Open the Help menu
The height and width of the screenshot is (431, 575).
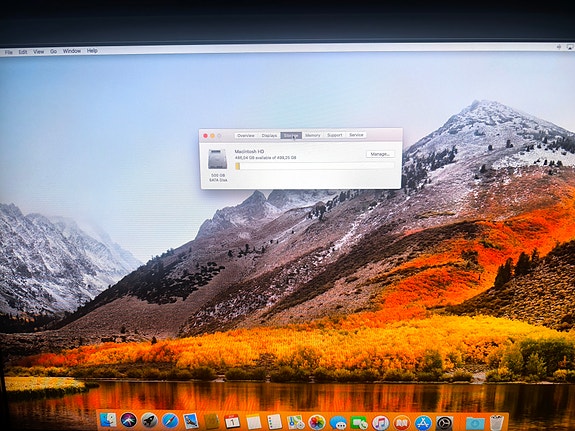click(92, 51)
